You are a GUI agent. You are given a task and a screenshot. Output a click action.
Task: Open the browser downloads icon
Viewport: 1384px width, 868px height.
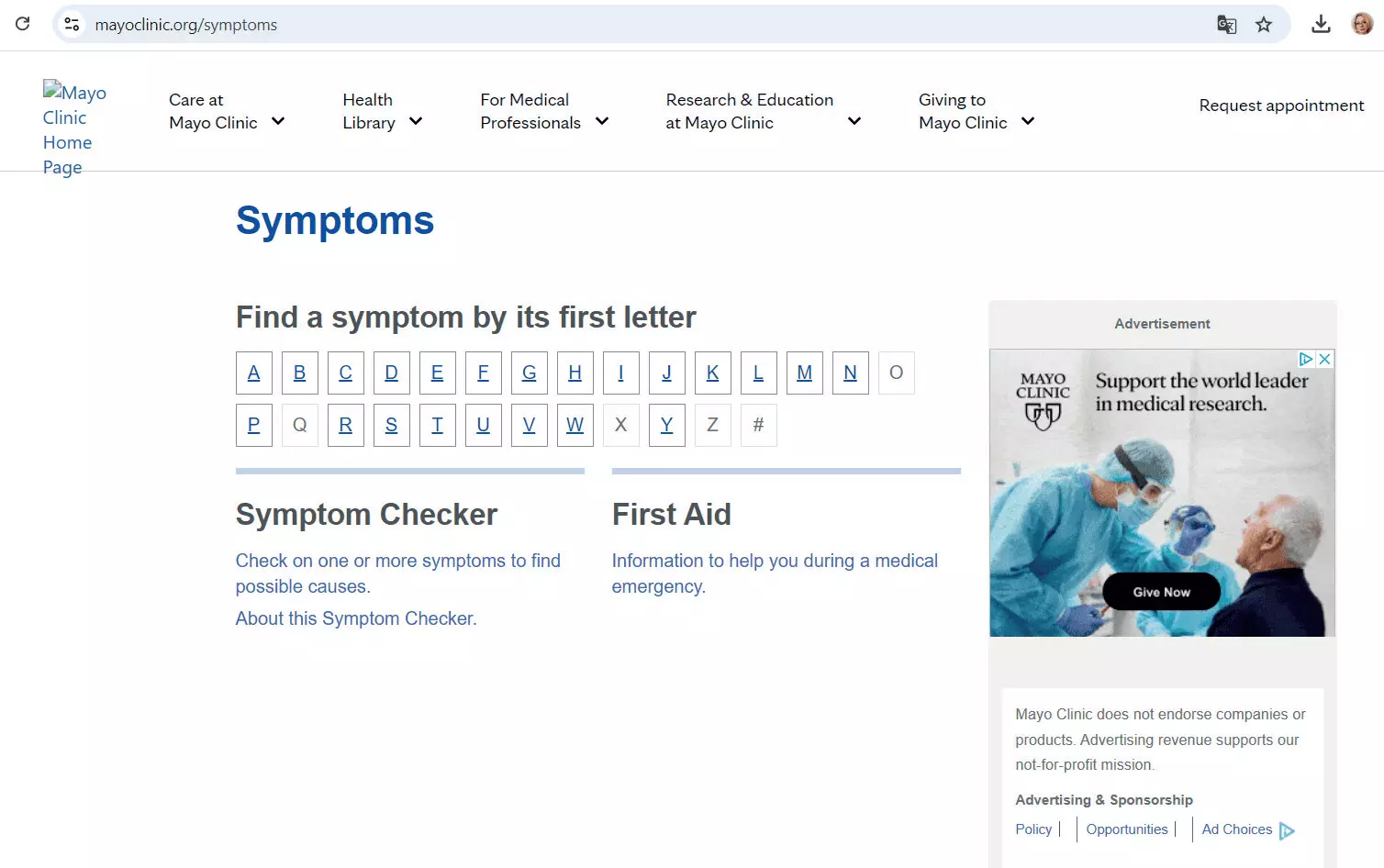pyautogui.click(x=1321, y=25)
